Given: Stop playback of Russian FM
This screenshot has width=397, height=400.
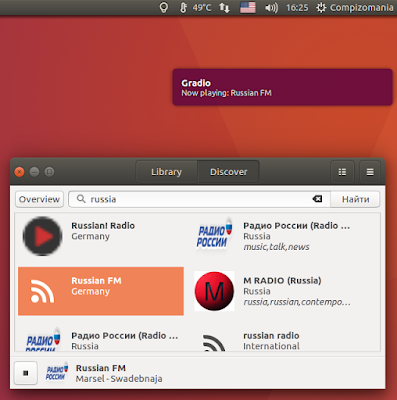Looking at the screenshot, I should tap(26, 373).
